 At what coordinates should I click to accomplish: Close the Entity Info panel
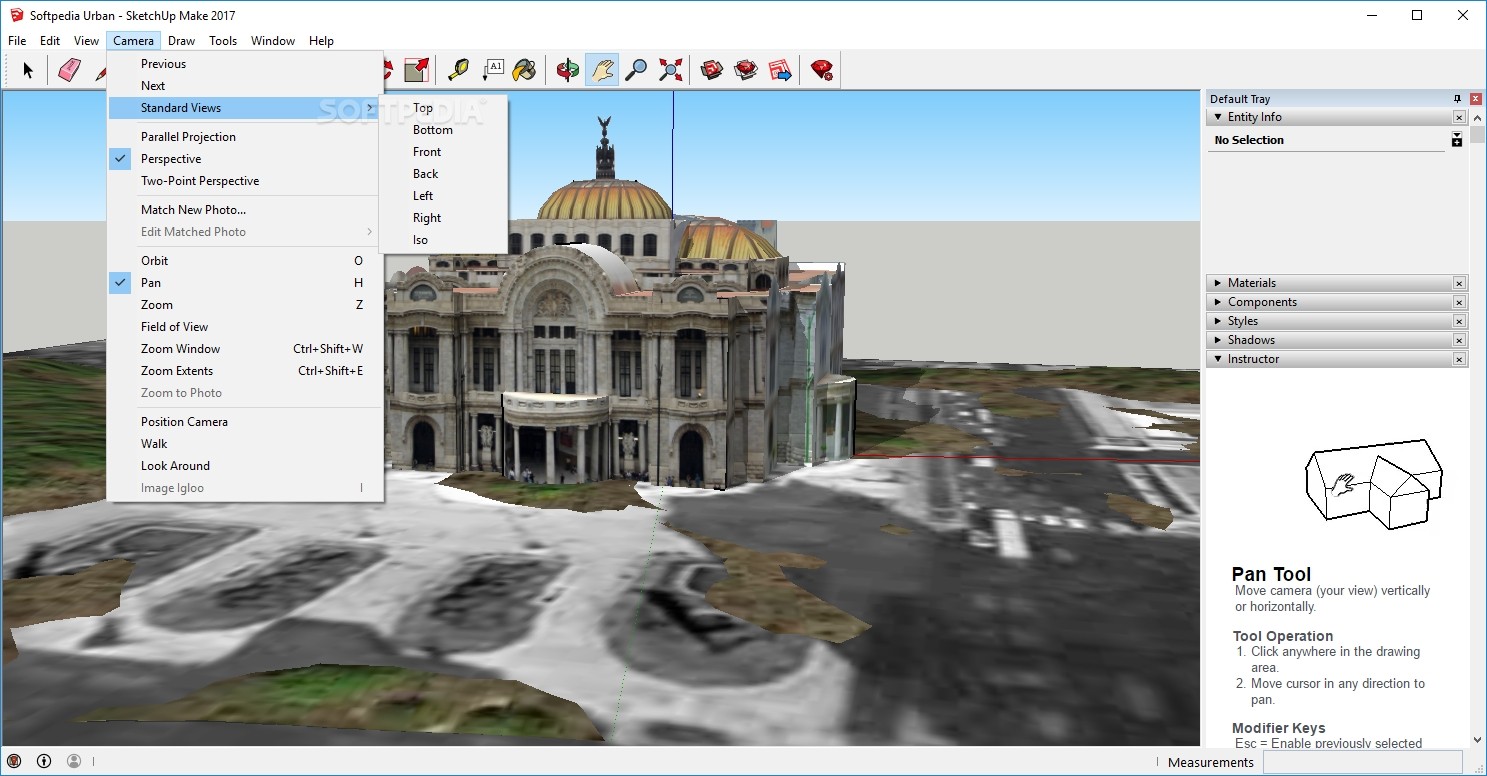[1459, 117]
